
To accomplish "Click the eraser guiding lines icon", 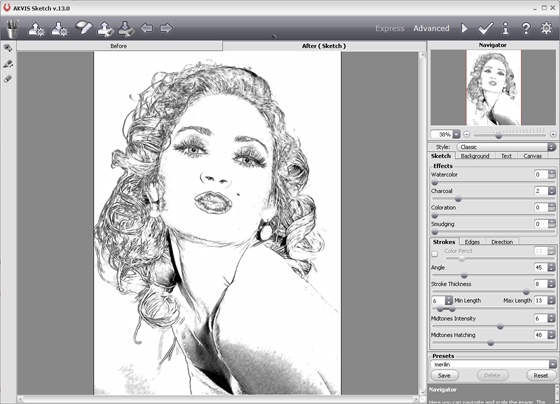I will pyautogui.click(x=84, y=28).
